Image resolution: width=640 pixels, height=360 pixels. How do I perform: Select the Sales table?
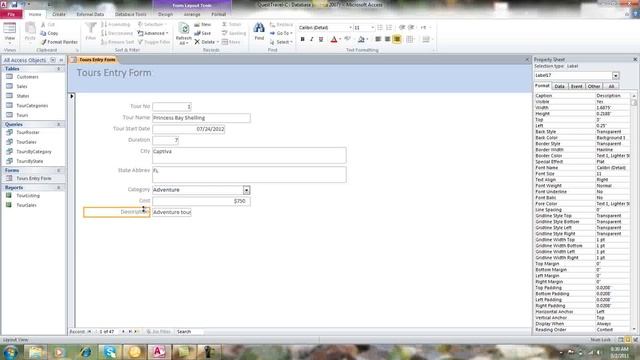click(22, 86)
